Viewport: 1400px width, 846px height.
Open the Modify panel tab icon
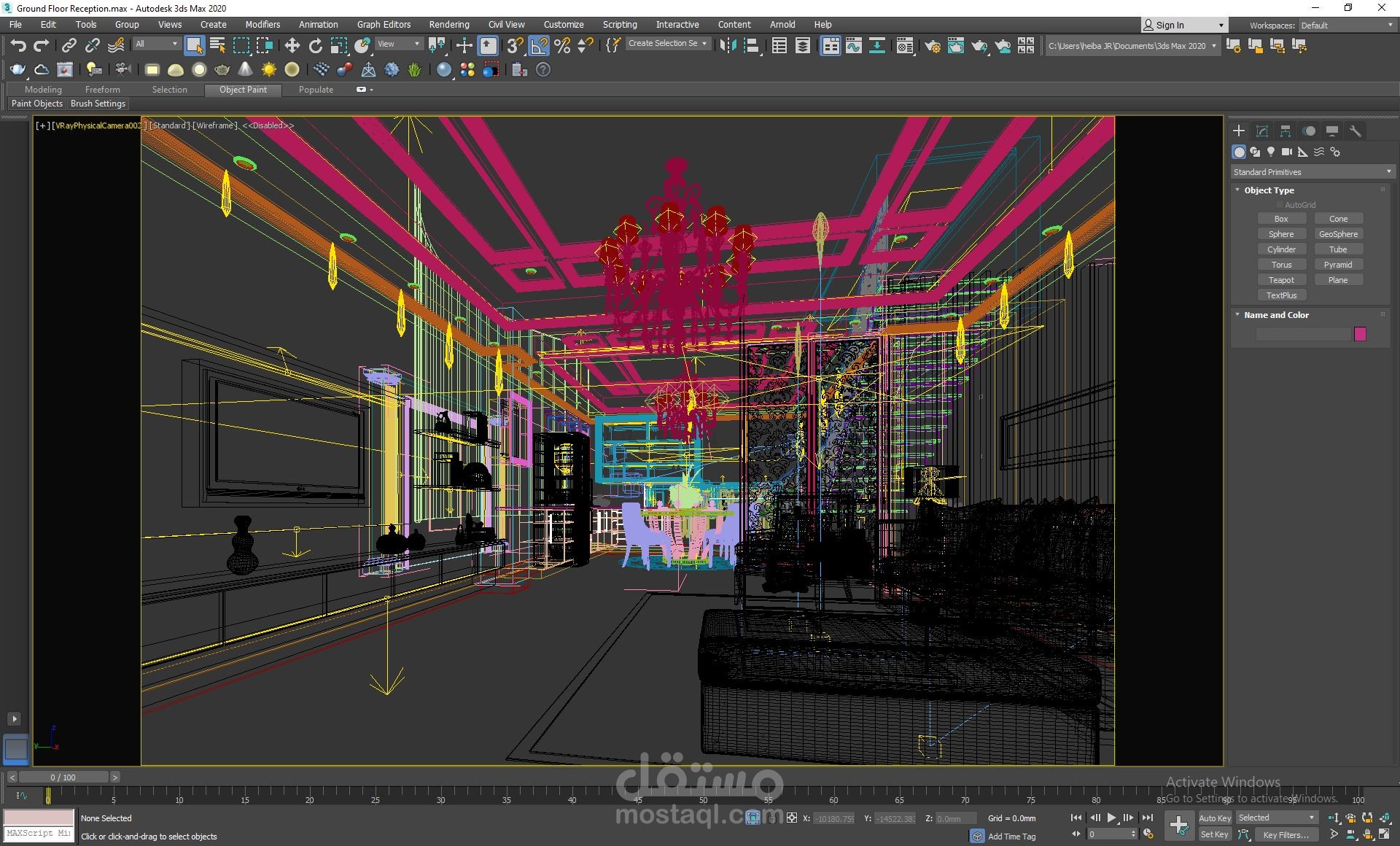pyautogui.click(x=1262, y=131)
